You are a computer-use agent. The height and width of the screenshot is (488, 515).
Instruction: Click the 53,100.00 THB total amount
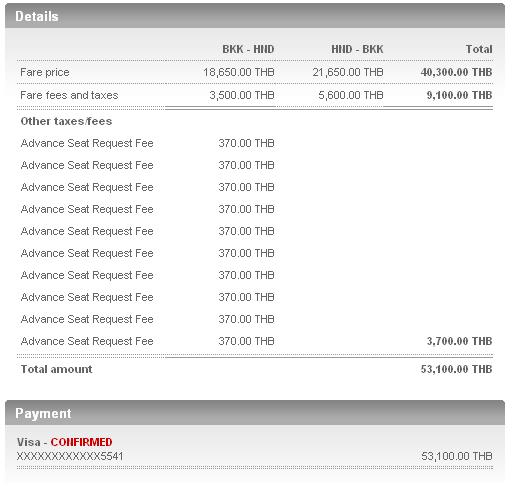click(456, 369)
